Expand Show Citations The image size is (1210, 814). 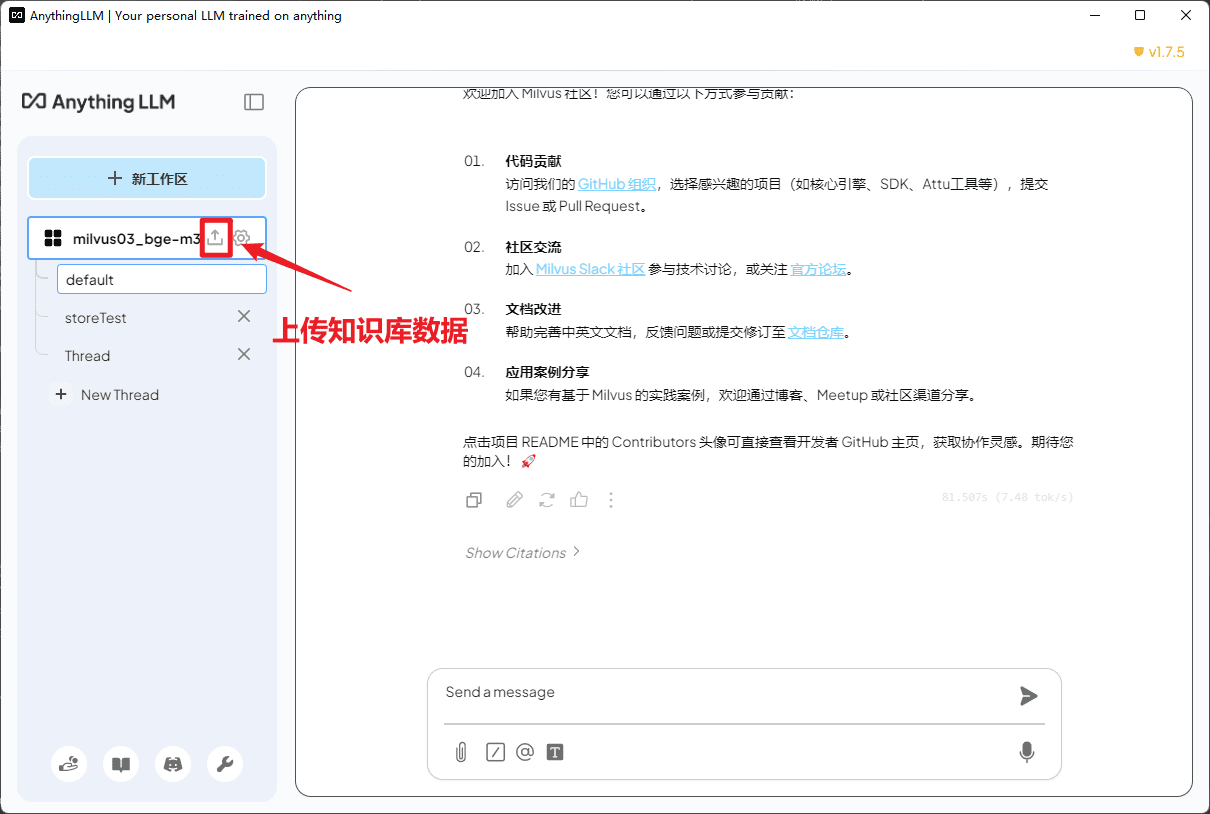(522, 553)
